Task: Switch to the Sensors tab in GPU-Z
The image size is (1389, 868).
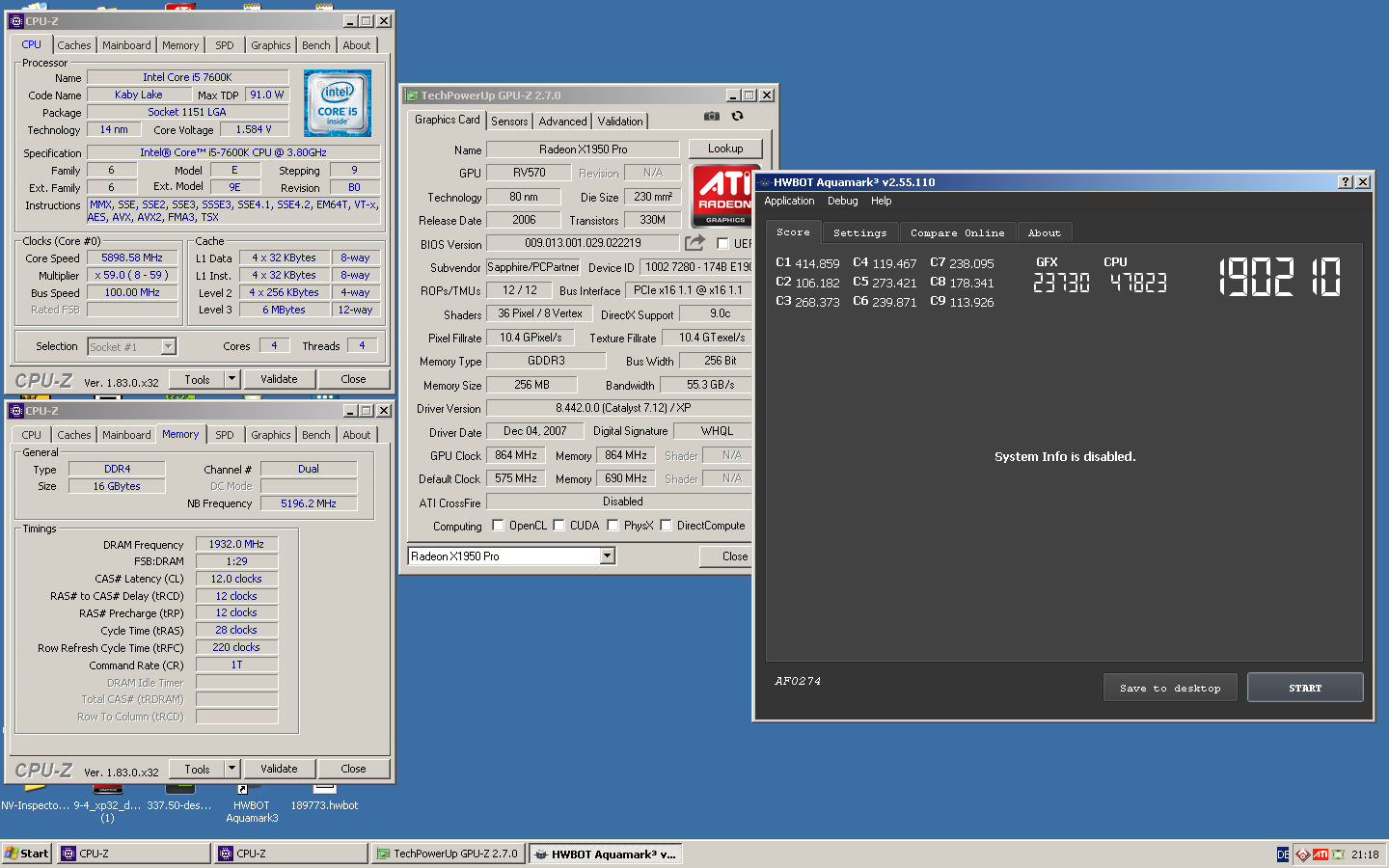Action: click(509, 122)
